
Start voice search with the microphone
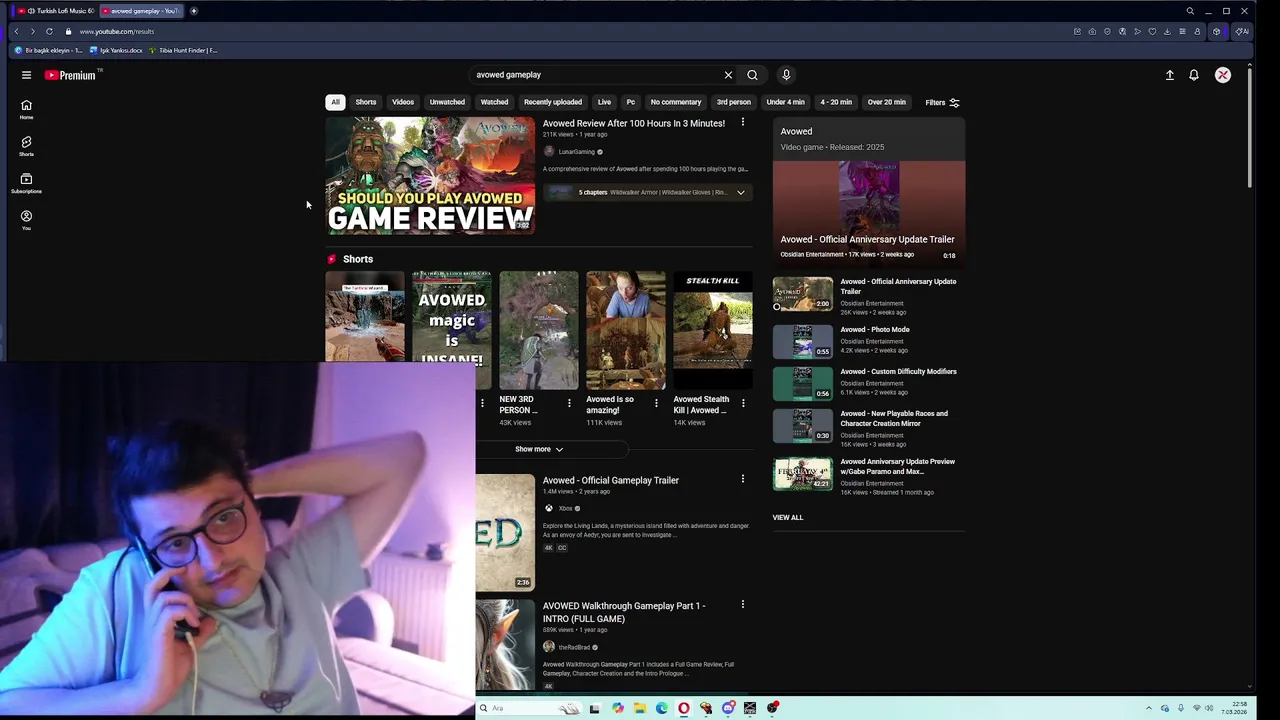tap(786, 75)
